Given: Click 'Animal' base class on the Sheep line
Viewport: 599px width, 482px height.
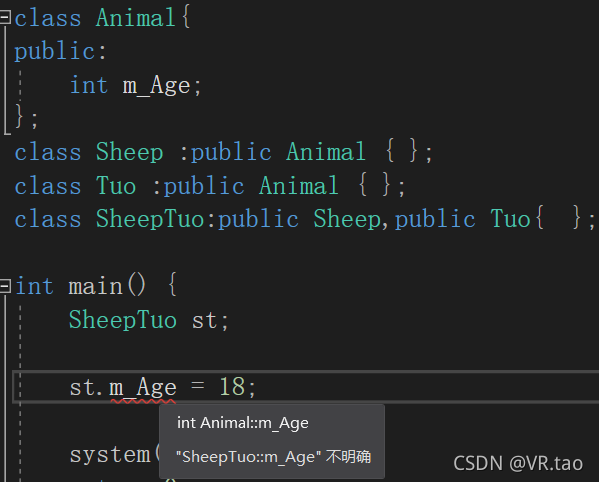Looking at the screenshot, I should point(326,152).
